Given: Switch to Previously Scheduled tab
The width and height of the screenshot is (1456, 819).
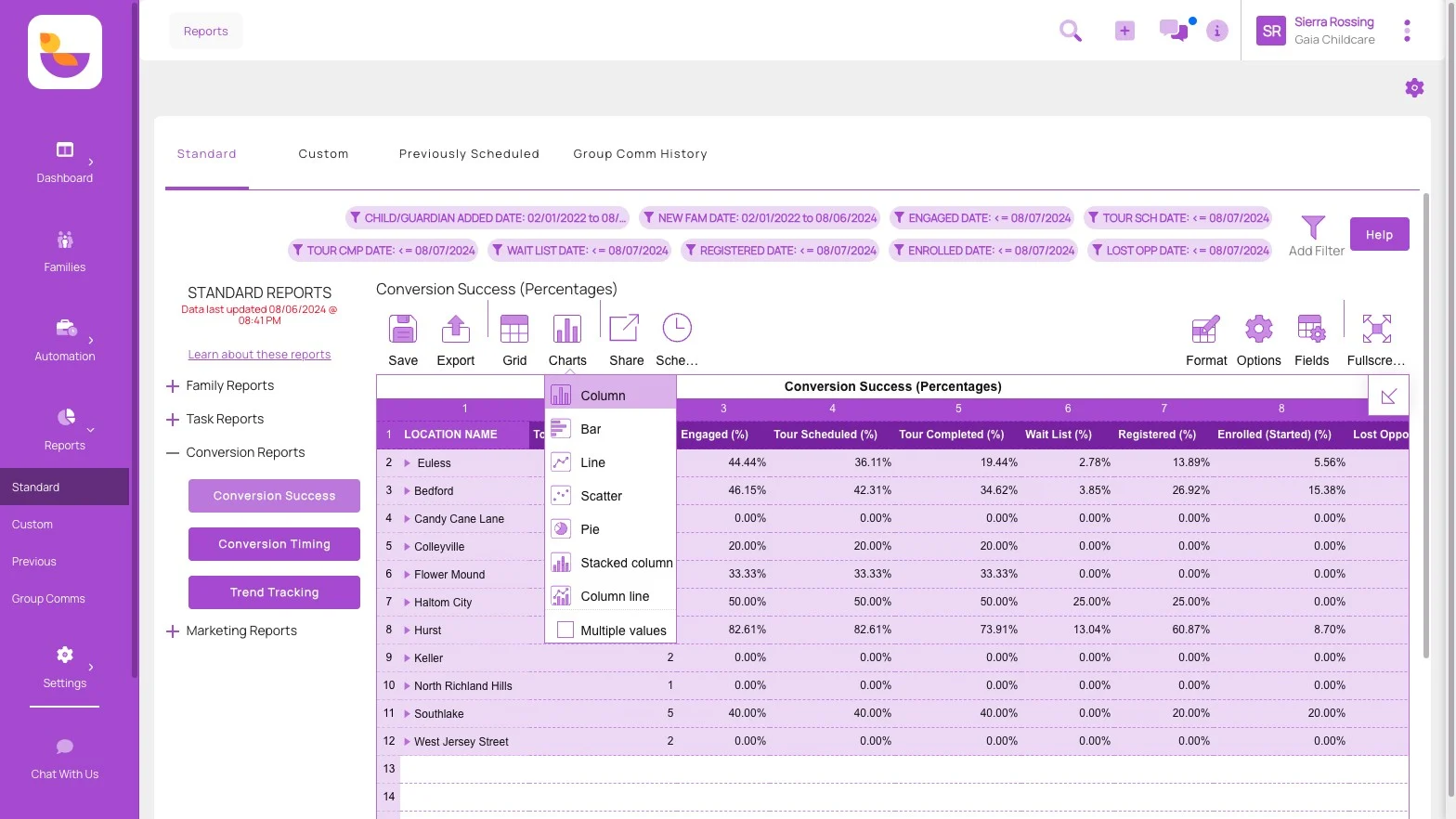Looking at the screenshot, I should (x=469, y=154).
